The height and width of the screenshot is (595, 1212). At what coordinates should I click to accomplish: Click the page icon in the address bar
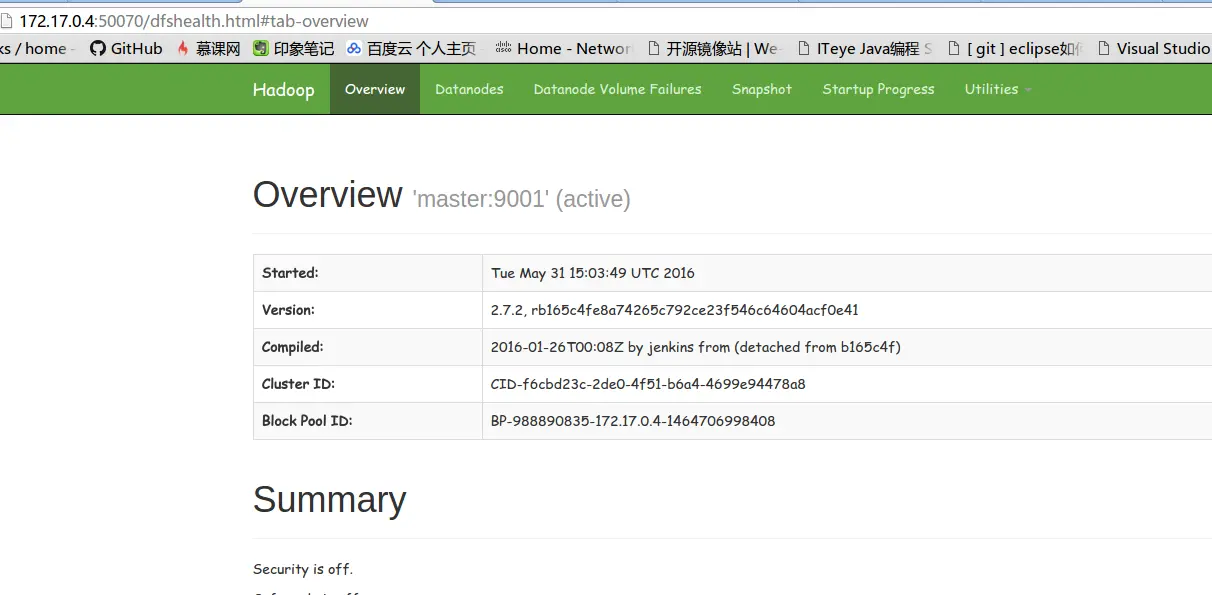click(10, 20)
